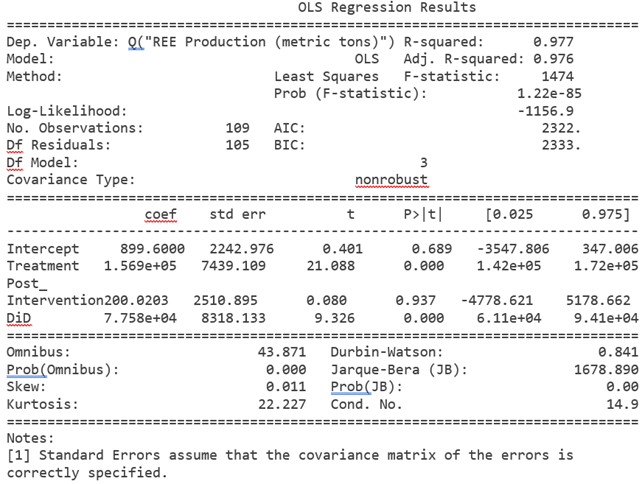Image resolution: width=642 pixels, height=484 pixels.
Task: Click the coef column header
Action: click(161, 214)
